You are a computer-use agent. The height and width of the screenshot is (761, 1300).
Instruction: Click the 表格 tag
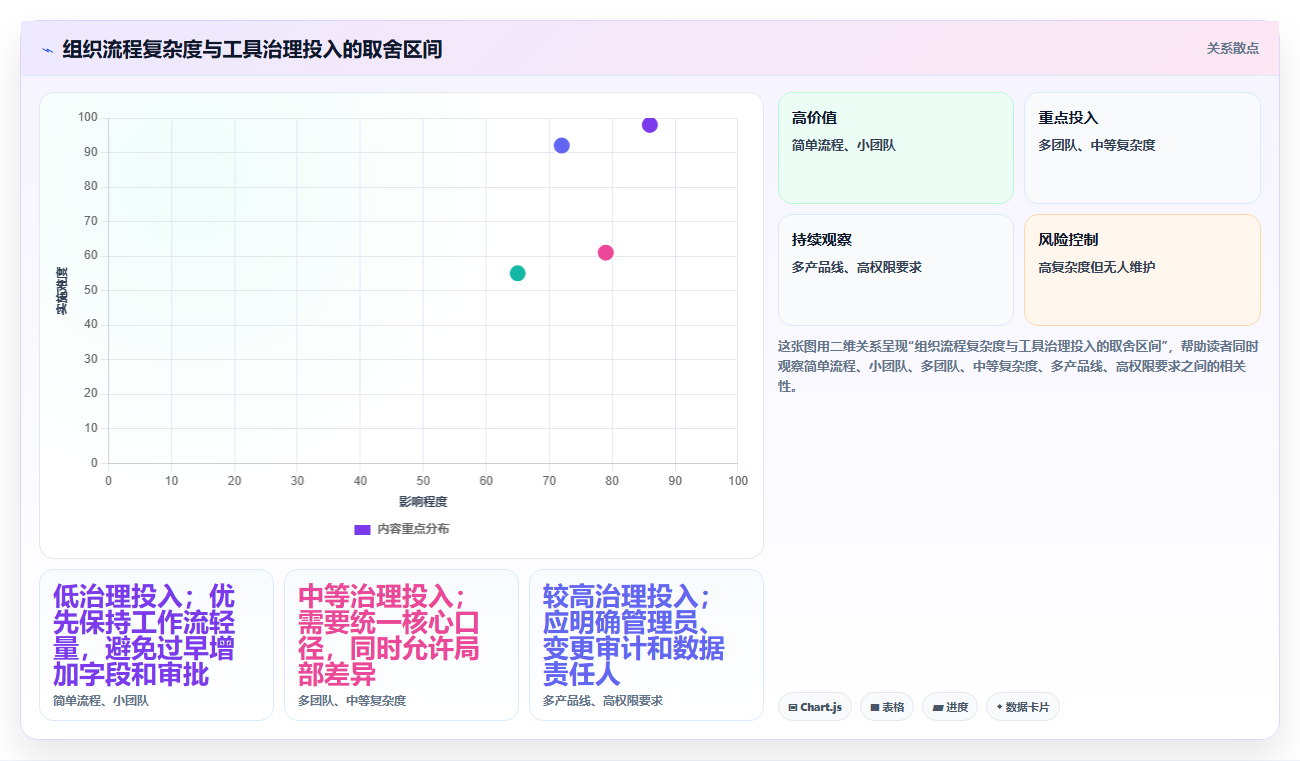[x=887, y=707]
